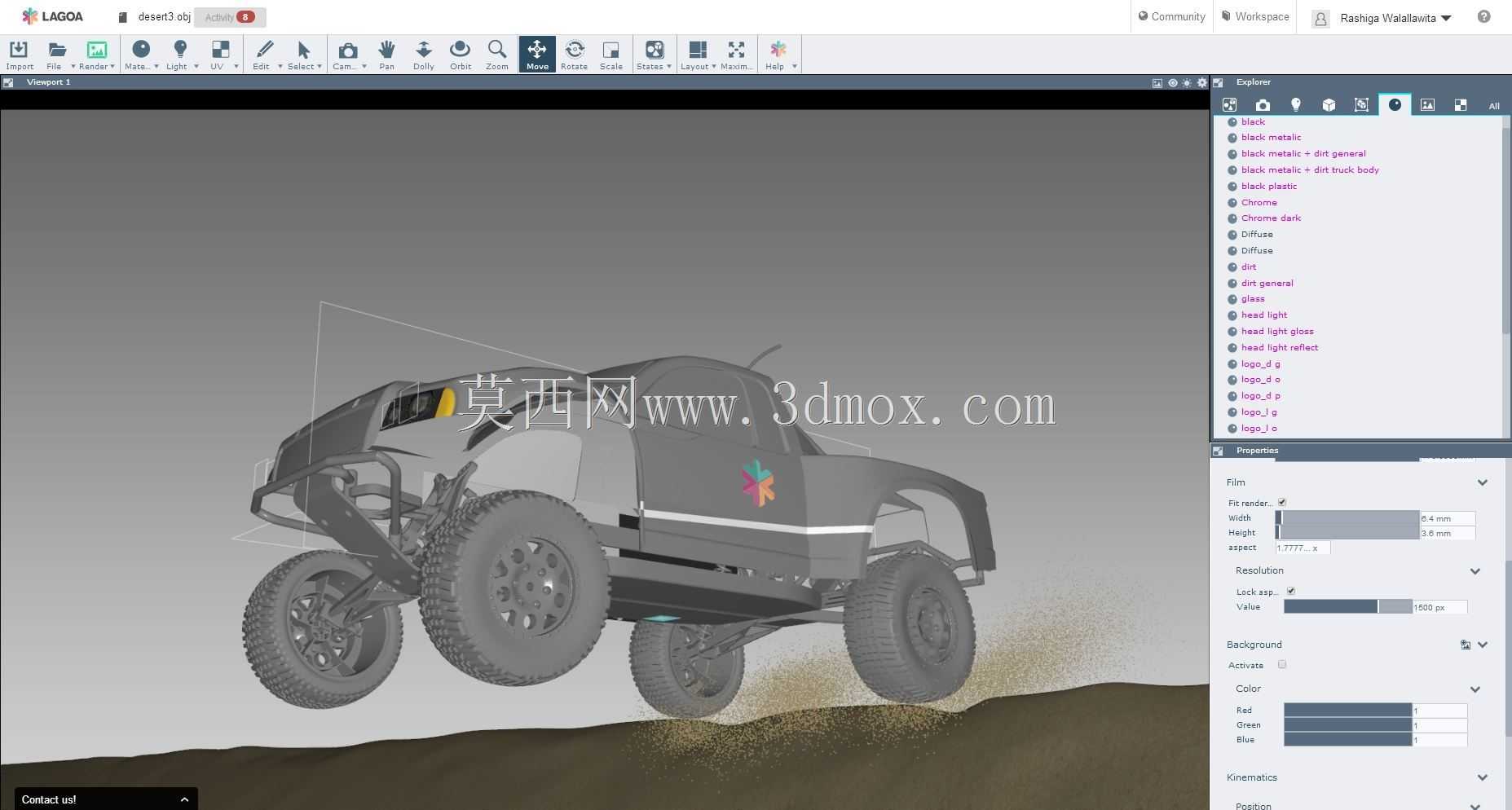This screenshot has width=1512, height=810.
Task: Open the States dropdown arrow
Action: point(669,66)
